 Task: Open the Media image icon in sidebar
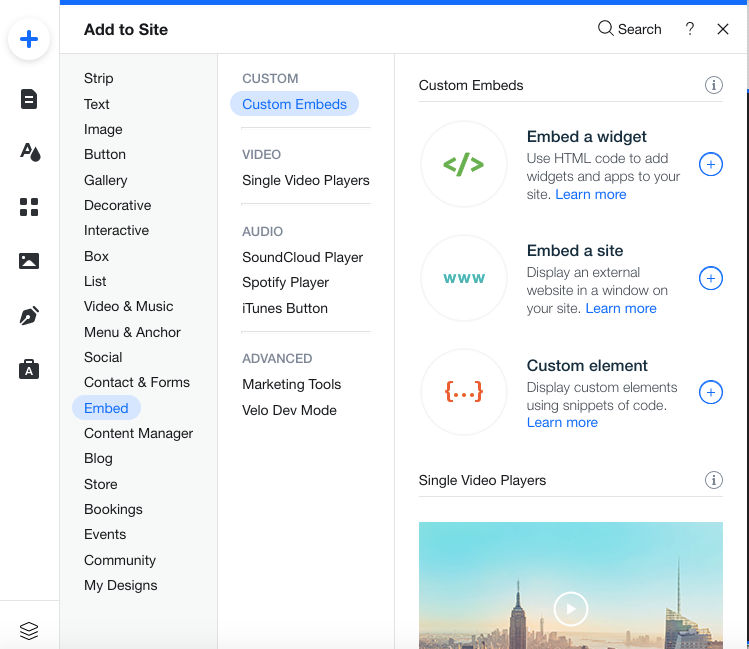tap(29, 261)
